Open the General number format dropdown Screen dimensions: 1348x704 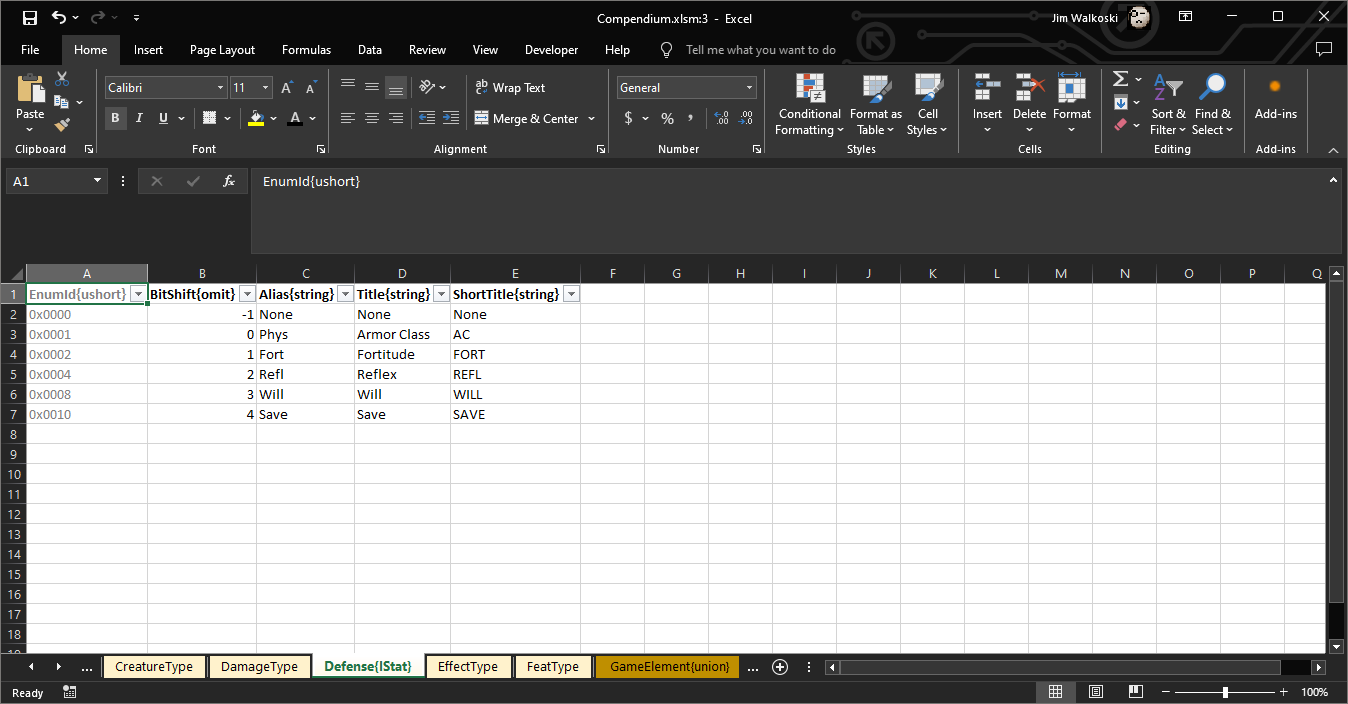tap(749, 88)
